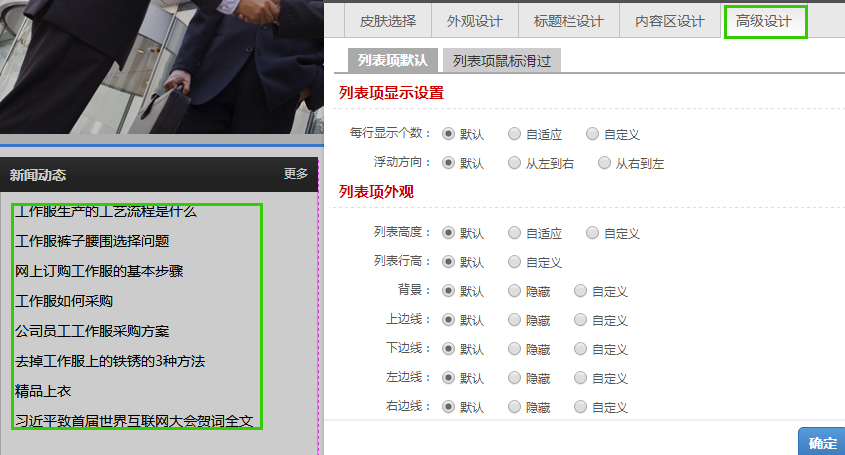Switch to the 皮肤选择 tab
845x455 pixels.
click(x=388, y=21)
